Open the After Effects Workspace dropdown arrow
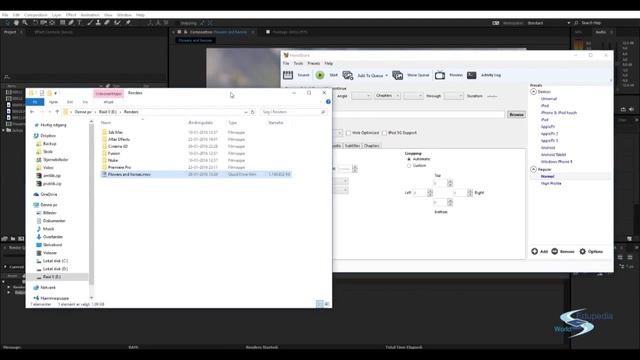 coord(569,23)
